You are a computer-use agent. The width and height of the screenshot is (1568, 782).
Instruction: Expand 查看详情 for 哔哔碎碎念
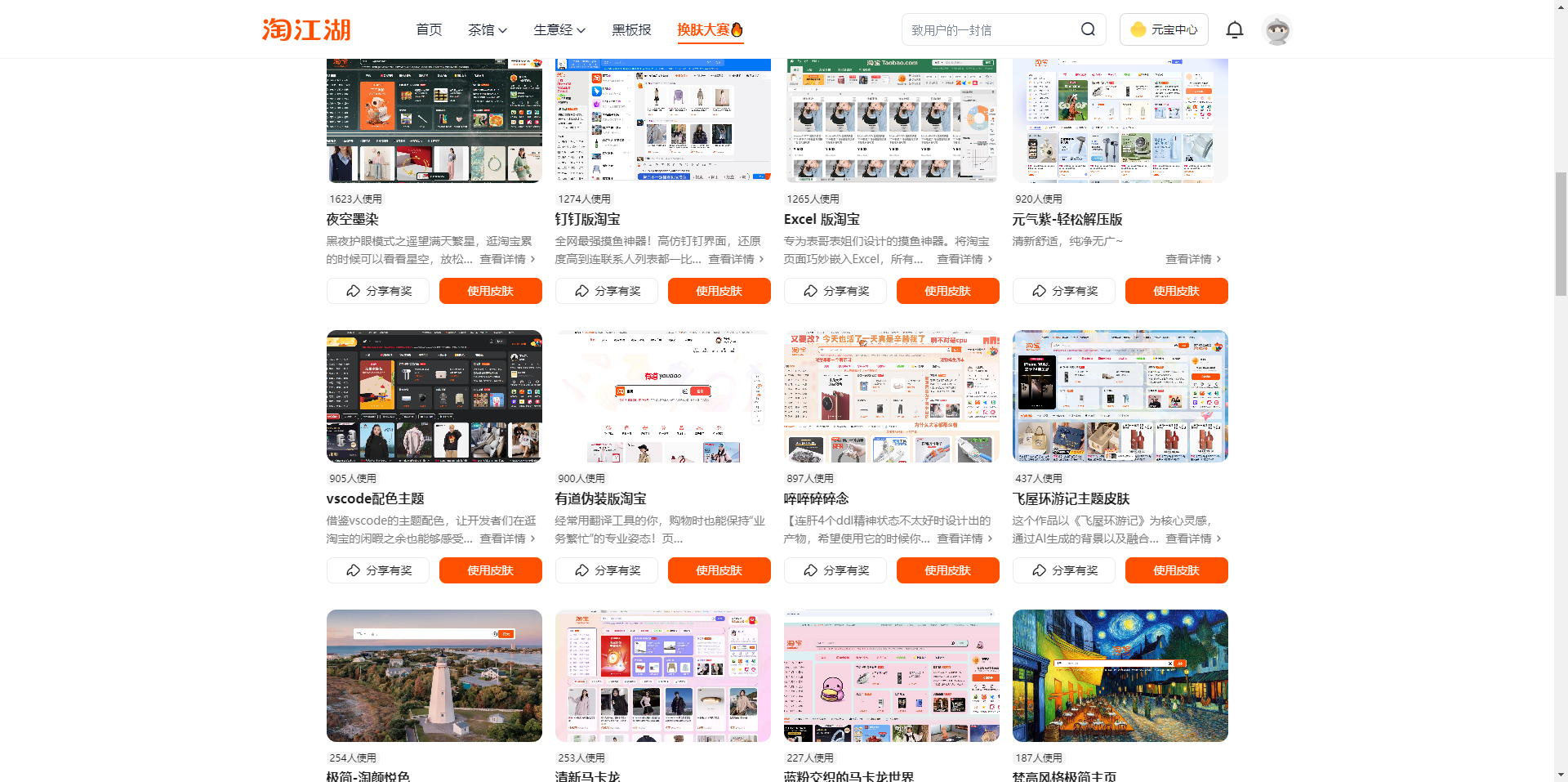coord(964,538)
